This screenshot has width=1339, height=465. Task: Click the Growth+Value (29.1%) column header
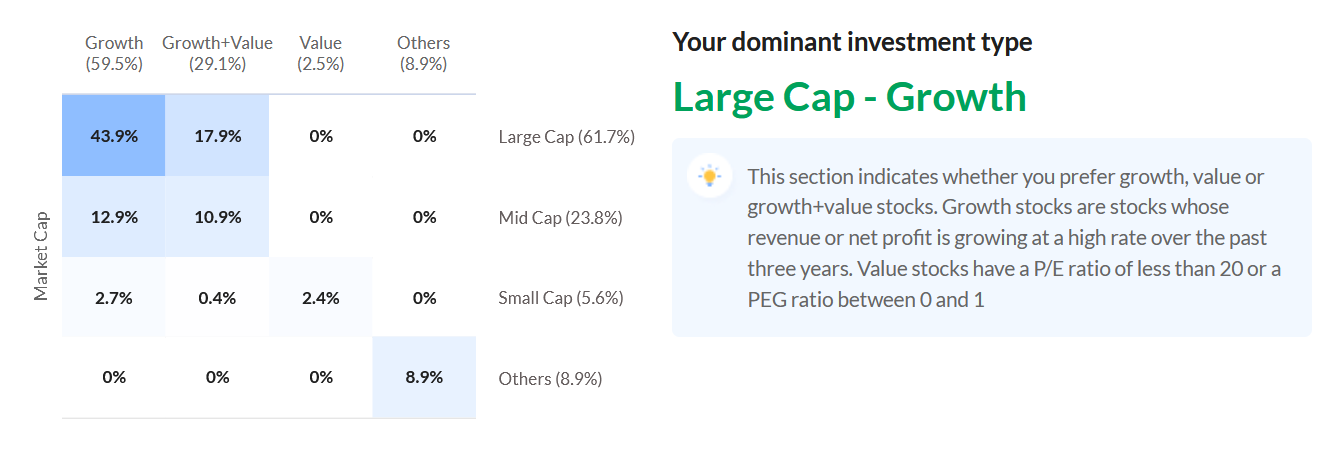pyautogui.click(x=218, y=53)
